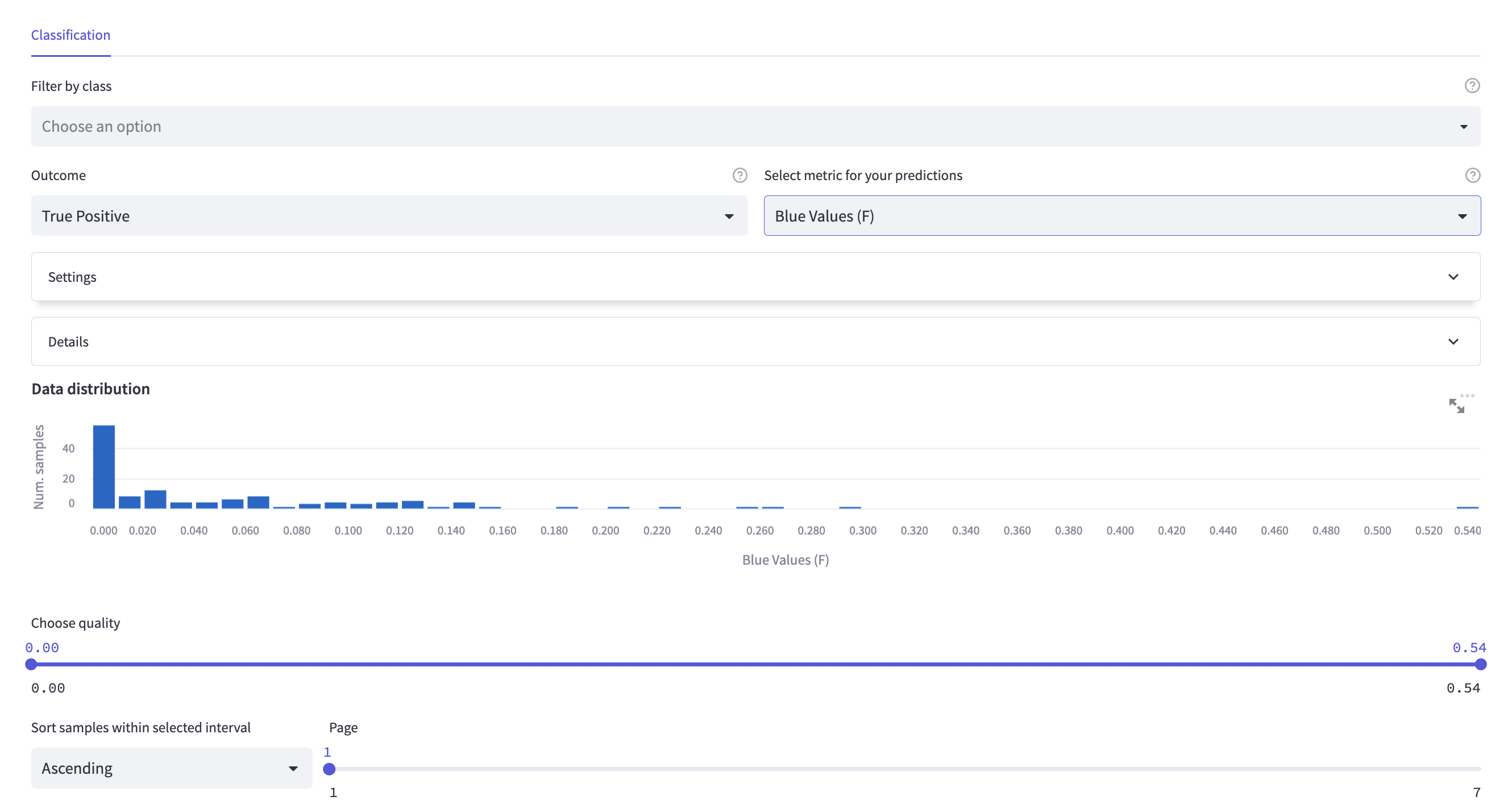Open help icon next to Outcome
This screenshot has width=1512, height=809.
click(x=740, y=176)
